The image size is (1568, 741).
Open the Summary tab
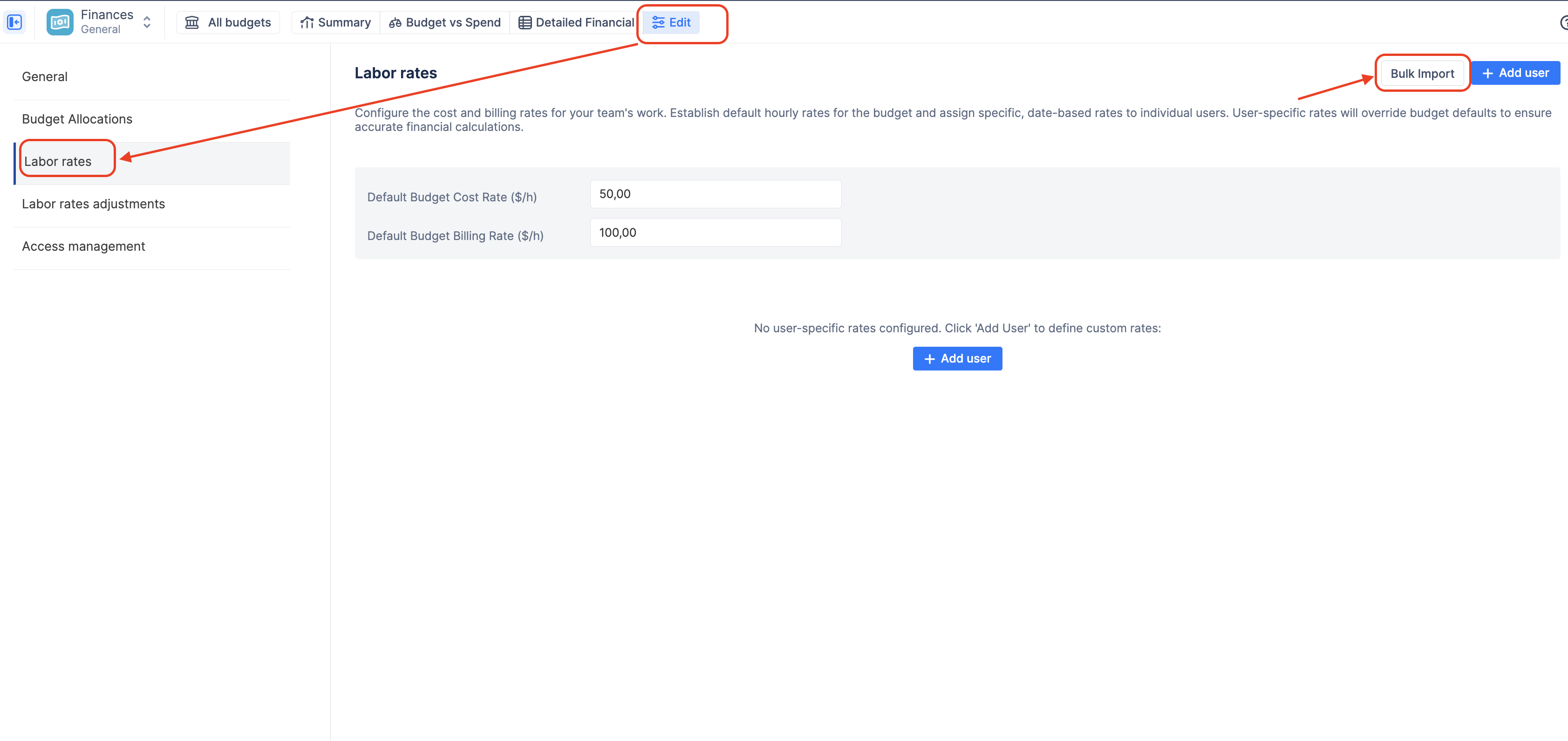click(336, 22)
